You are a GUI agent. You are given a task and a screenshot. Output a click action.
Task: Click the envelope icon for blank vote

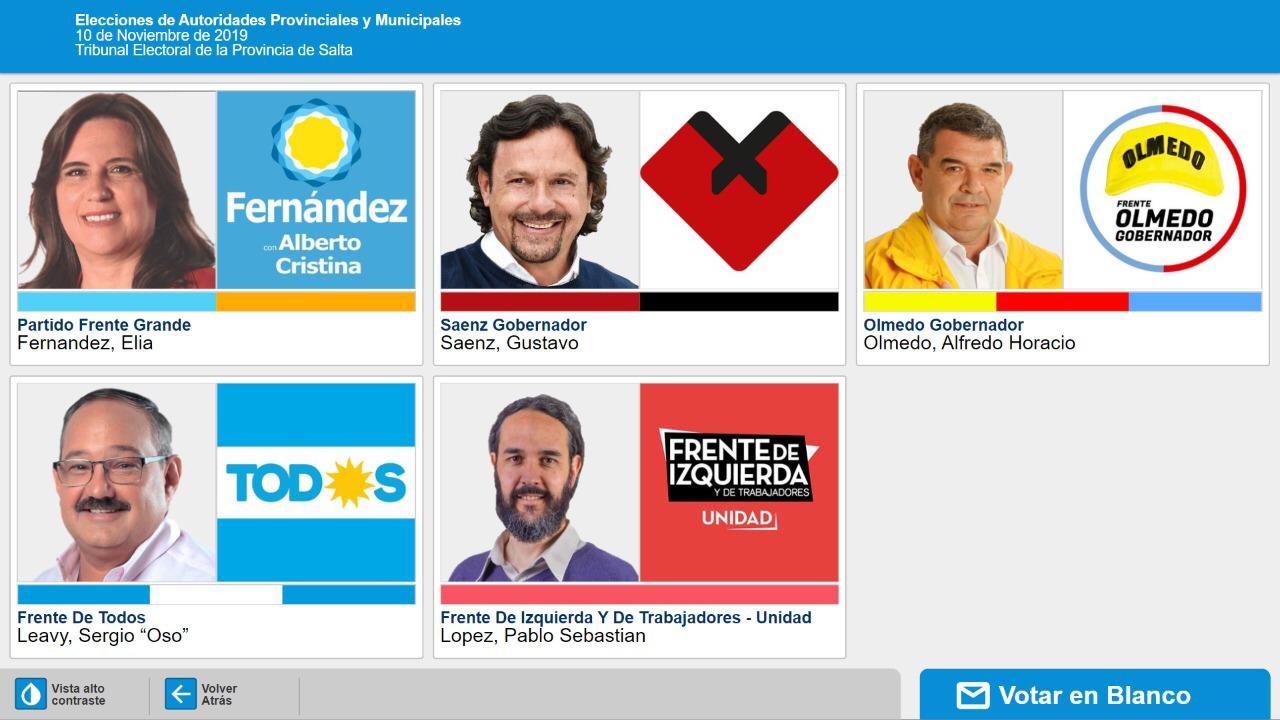coord(973,695)
